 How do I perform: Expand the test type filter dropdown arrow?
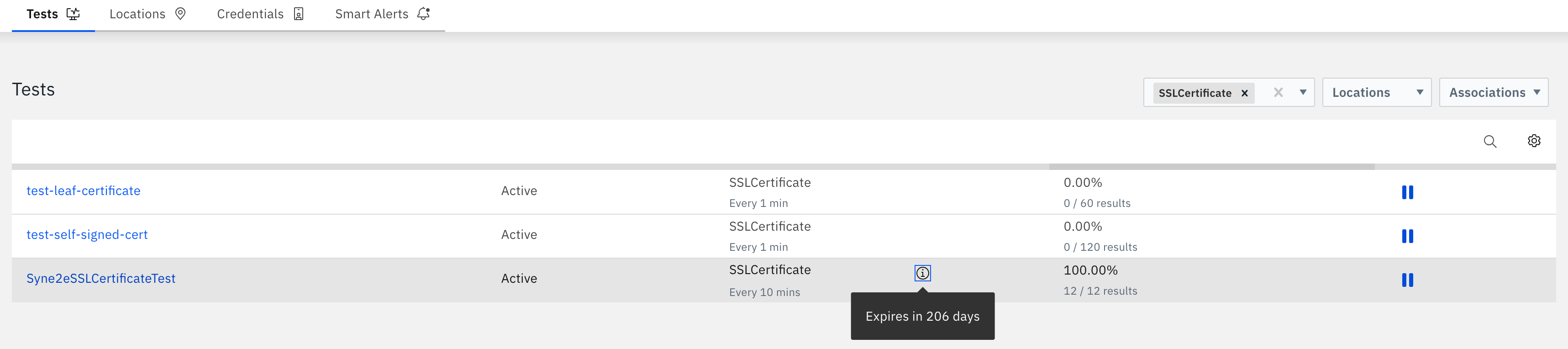click(x=1303, y=93)
